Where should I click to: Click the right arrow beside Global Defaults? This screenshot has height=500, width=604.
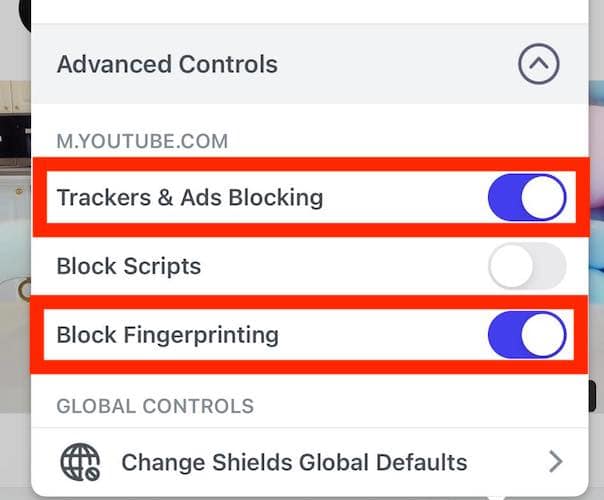coord(556,462)
